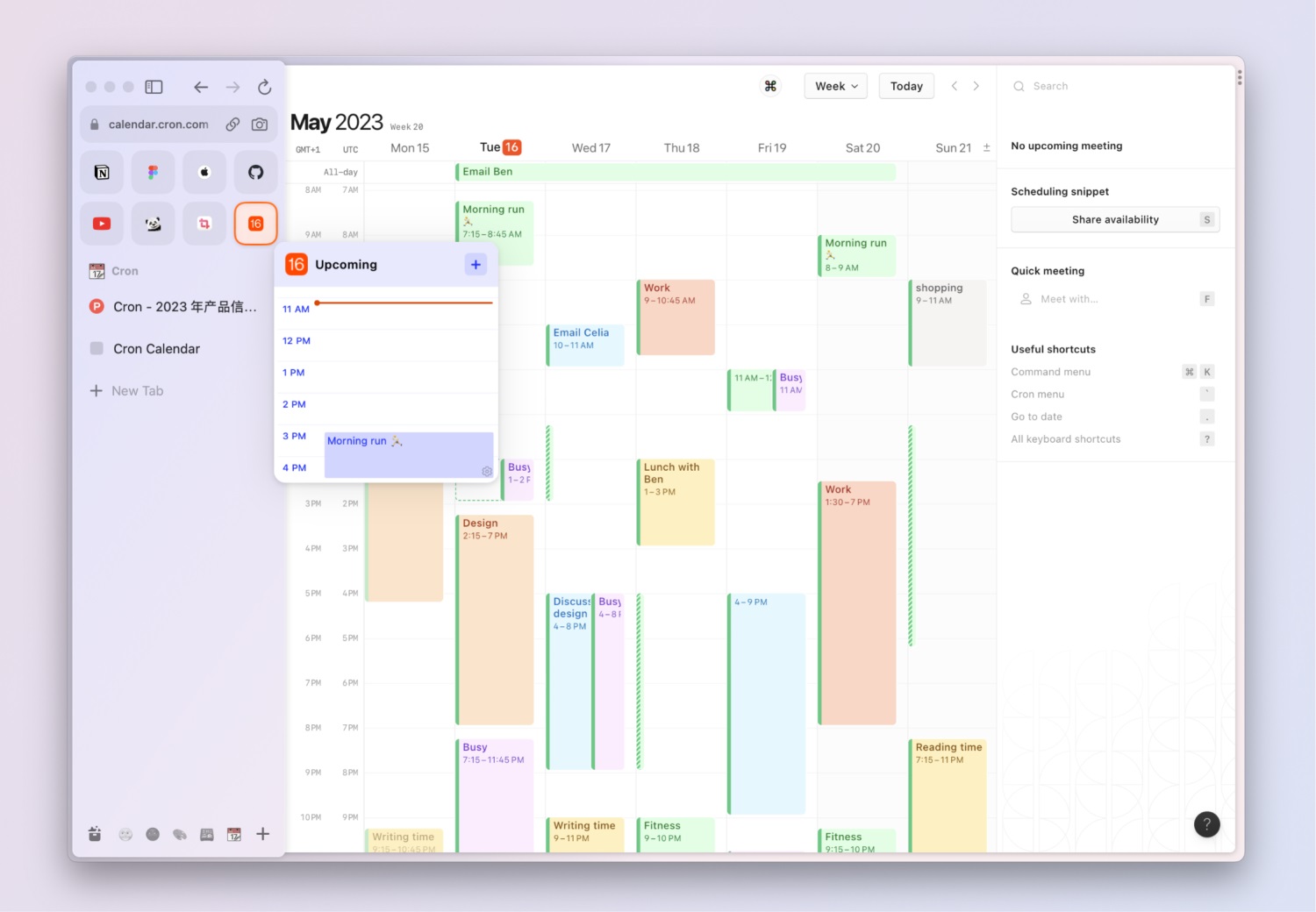Screen dimensions: 1316x912
Task: Click the Cron menu shortcut row
Action: [x=1112, y=395]
